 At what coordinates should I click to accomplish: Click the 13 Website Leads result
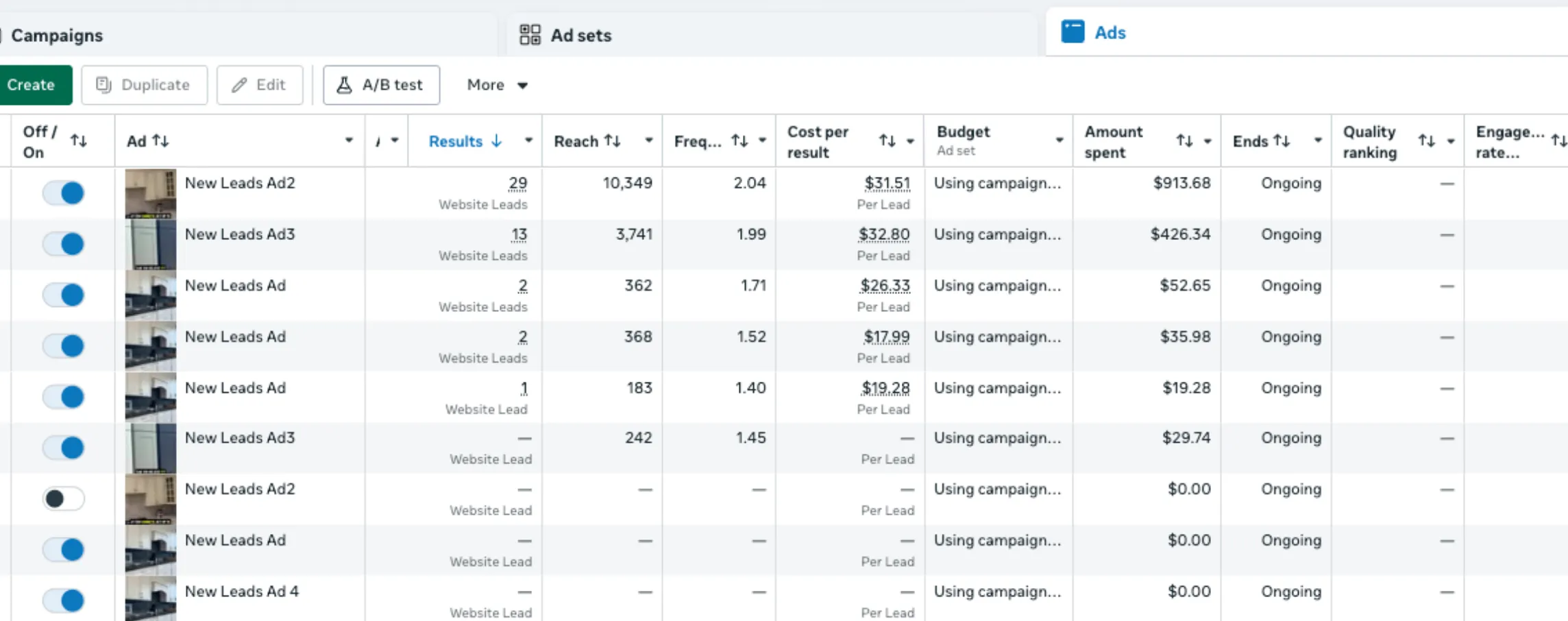tap(519, 235)
